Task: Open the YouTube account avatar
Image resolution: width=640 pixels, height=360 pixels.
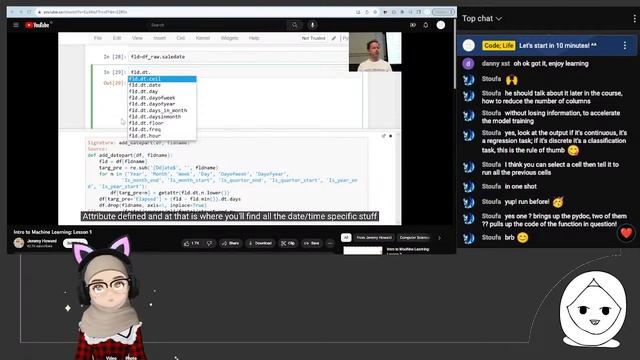Action: click(441, 25)
